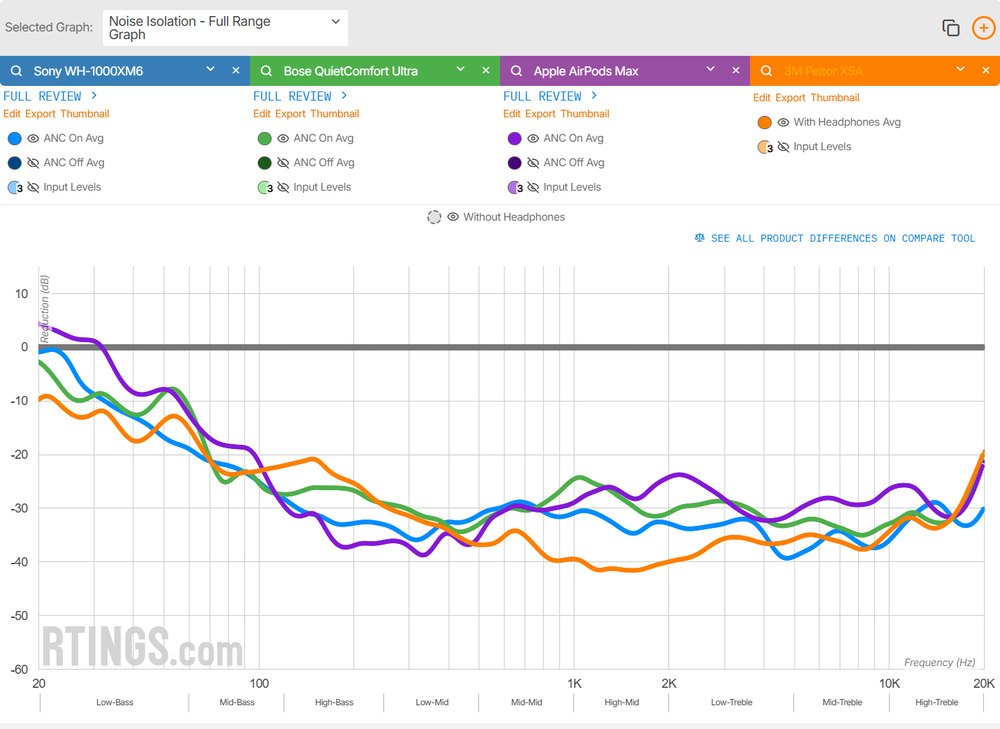Remove 3M Peltor X5A with its X button
The height and width of the screenshot is (729, 1000).
pos(986,71)
